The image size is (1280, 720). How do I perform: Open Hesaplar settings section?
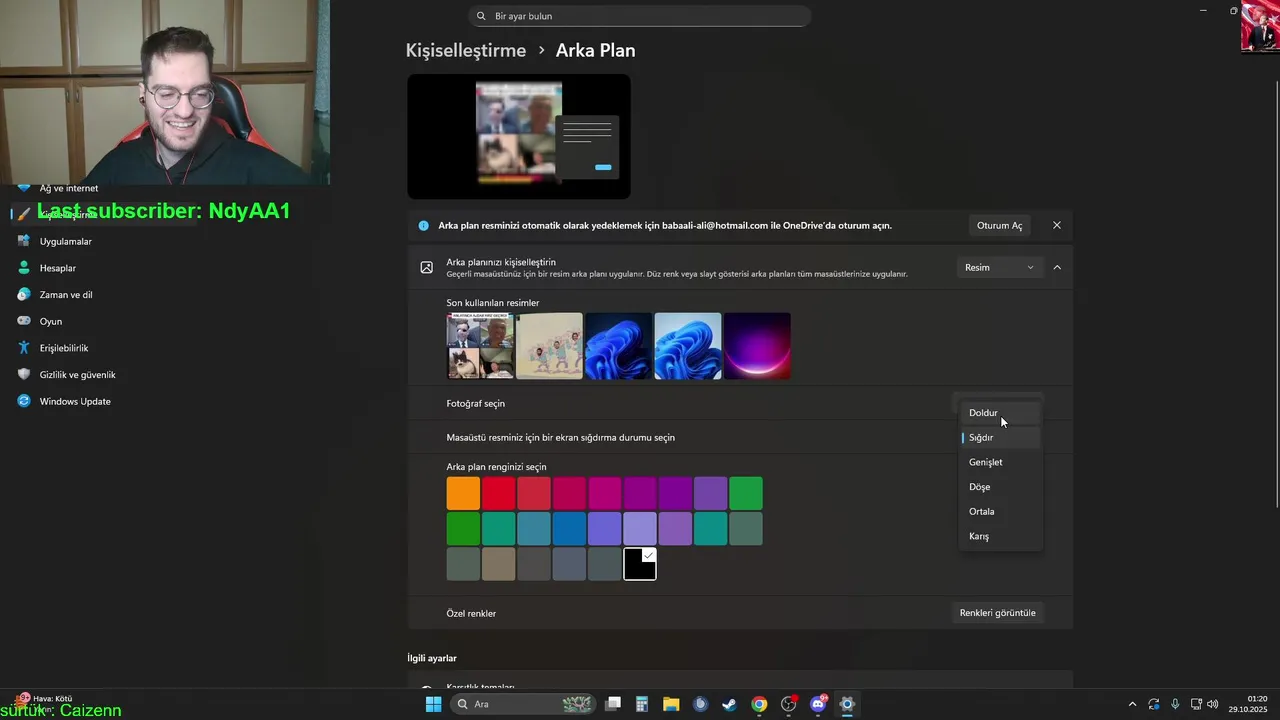click(x=58, y=268)
